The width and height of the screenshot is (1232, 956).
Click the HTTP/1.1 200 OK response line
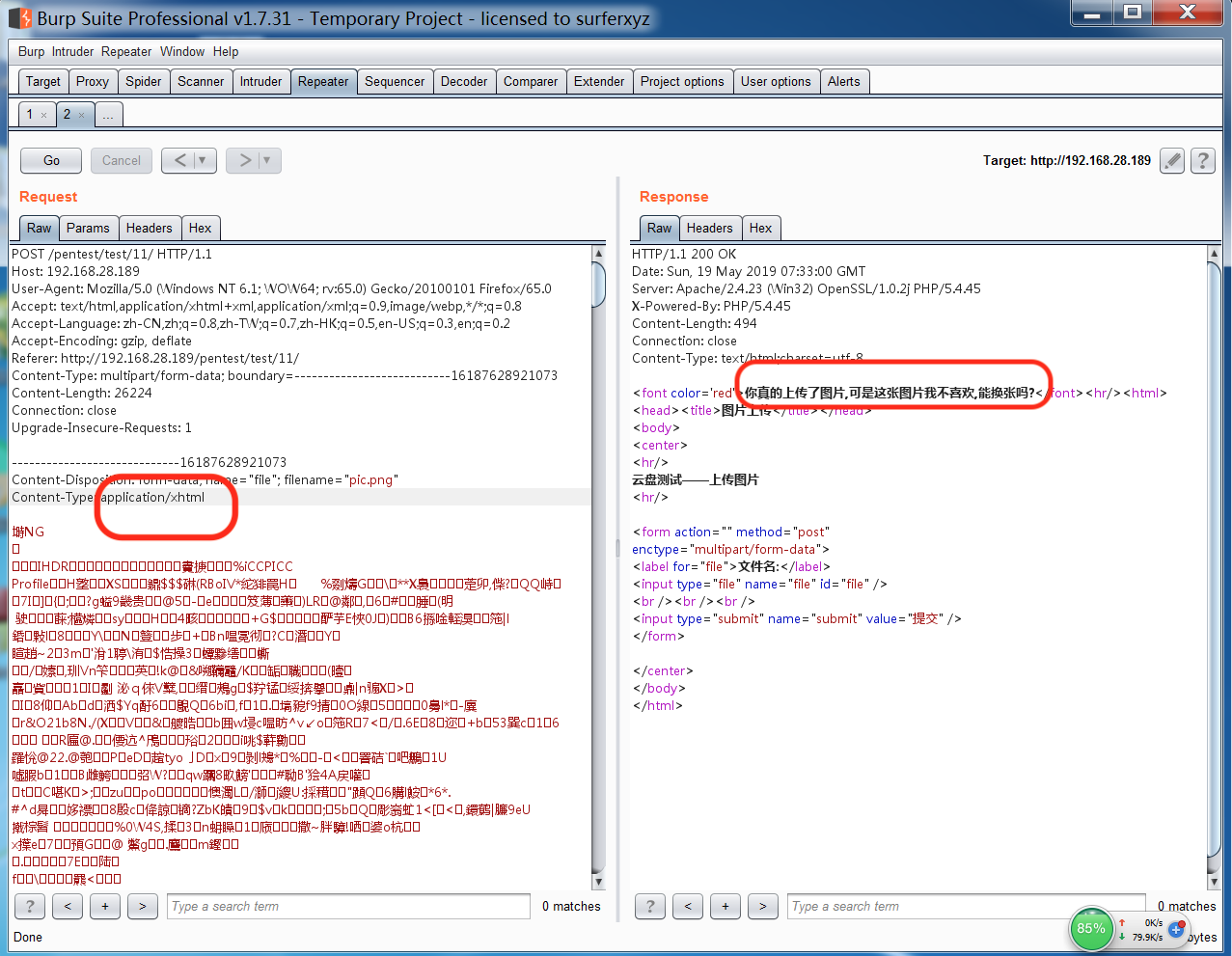[684, 254]
